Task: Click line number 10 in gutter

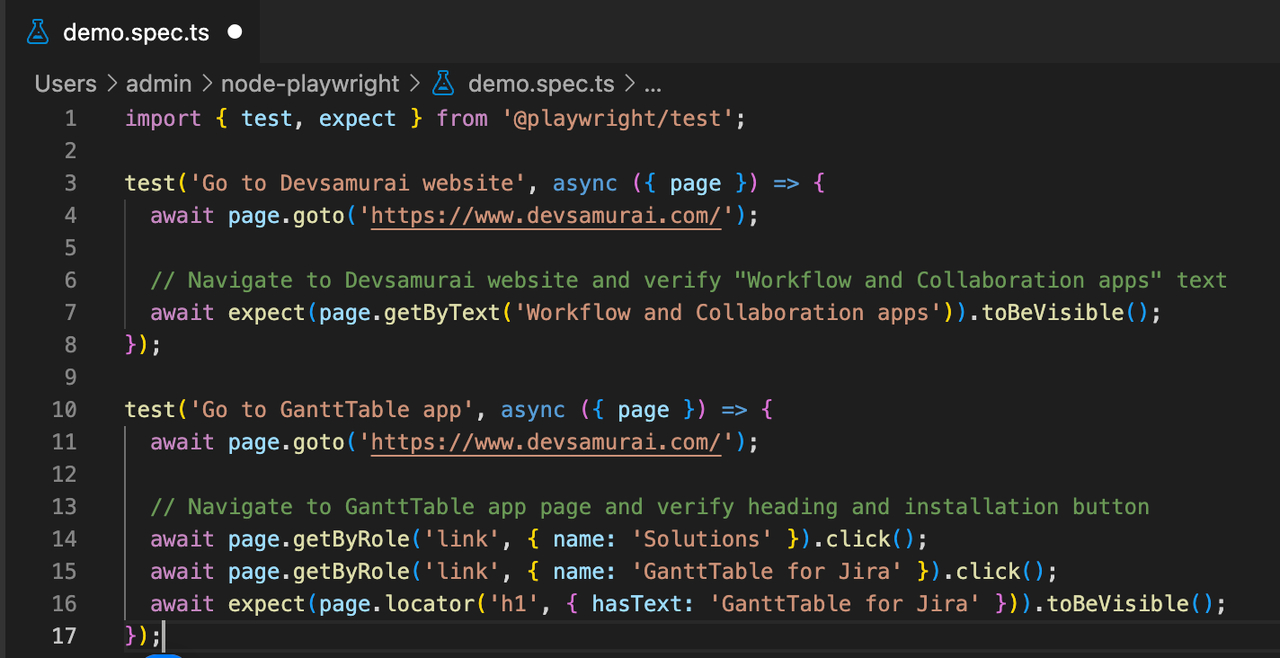Action: coord(64,410)
